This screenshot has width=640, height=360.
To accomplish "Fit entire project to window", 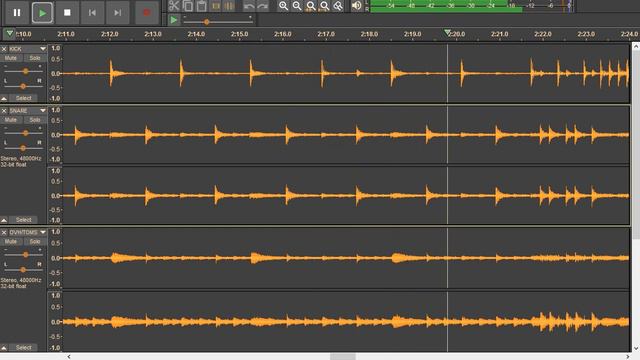I will tap(324, 6).
